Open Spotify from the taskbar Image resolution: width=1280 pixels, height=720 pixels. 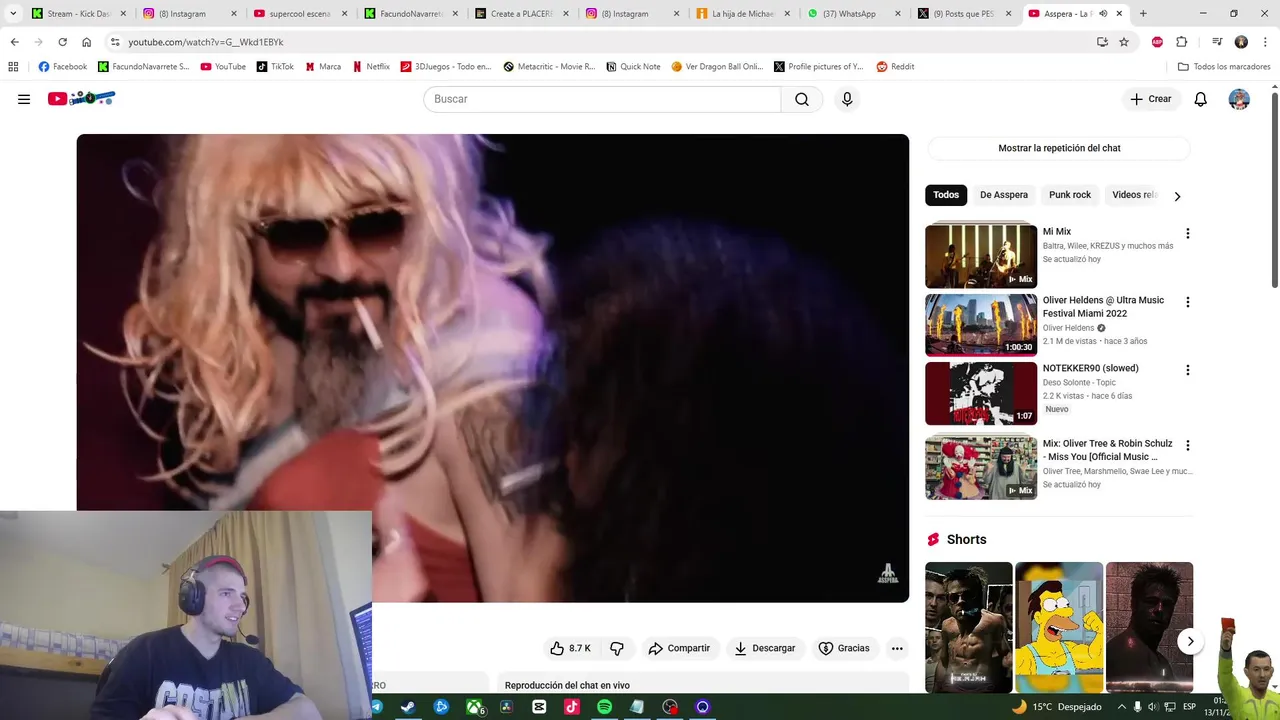coord(604,707)
